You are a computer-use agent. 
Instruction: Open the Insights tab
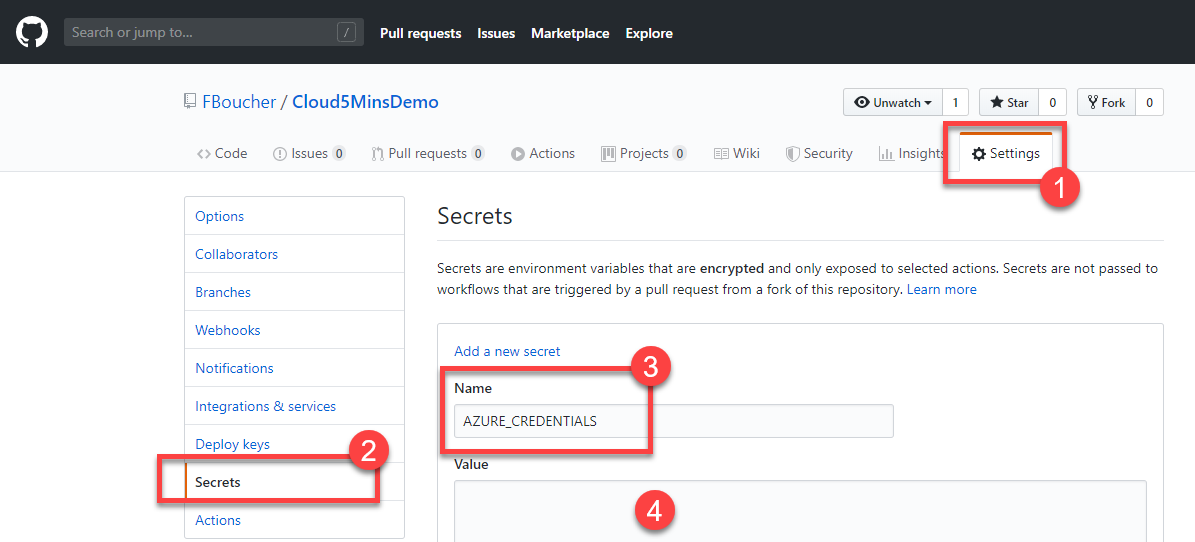click(x=911, y=153)
